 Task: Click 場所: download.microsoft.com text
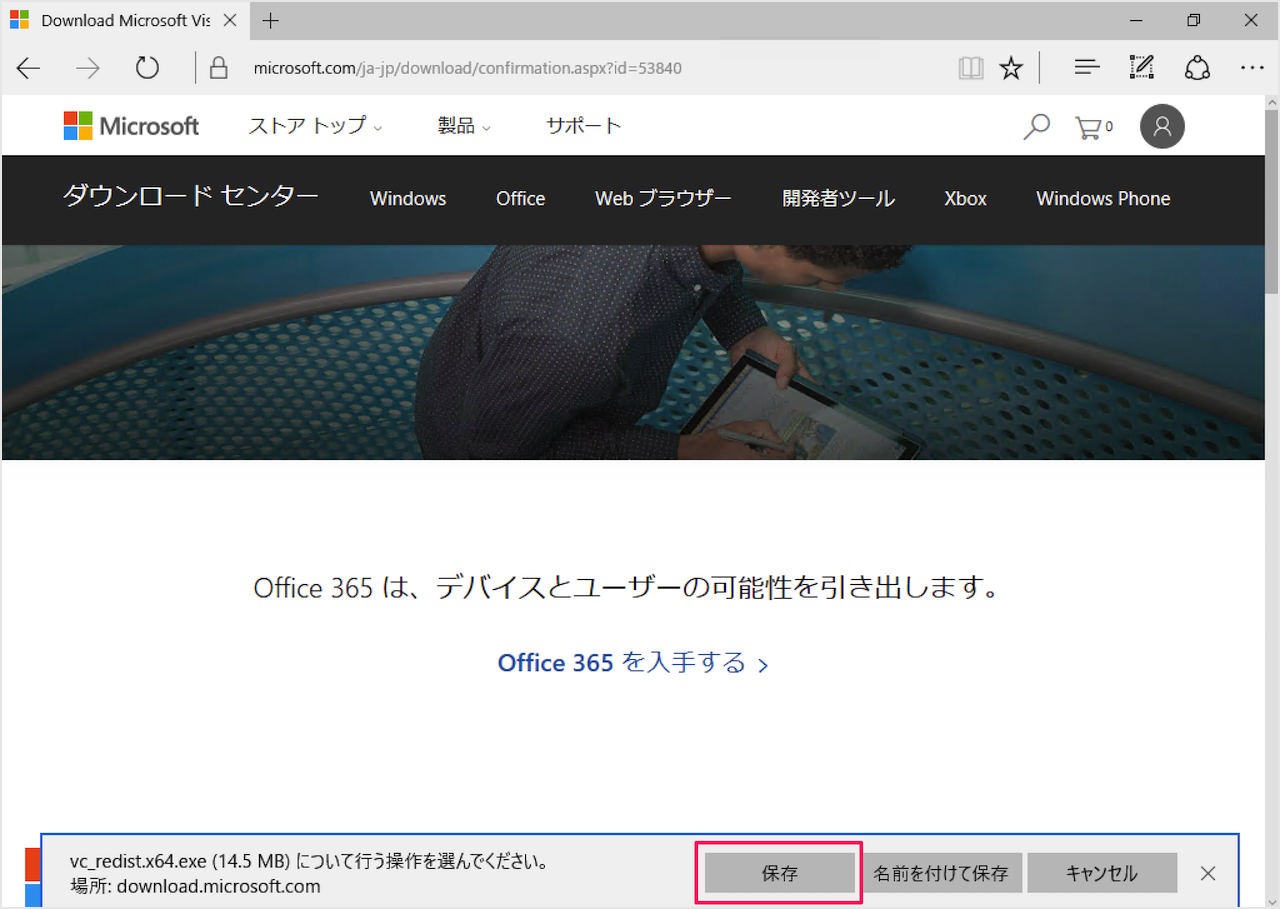click(195, 886)
